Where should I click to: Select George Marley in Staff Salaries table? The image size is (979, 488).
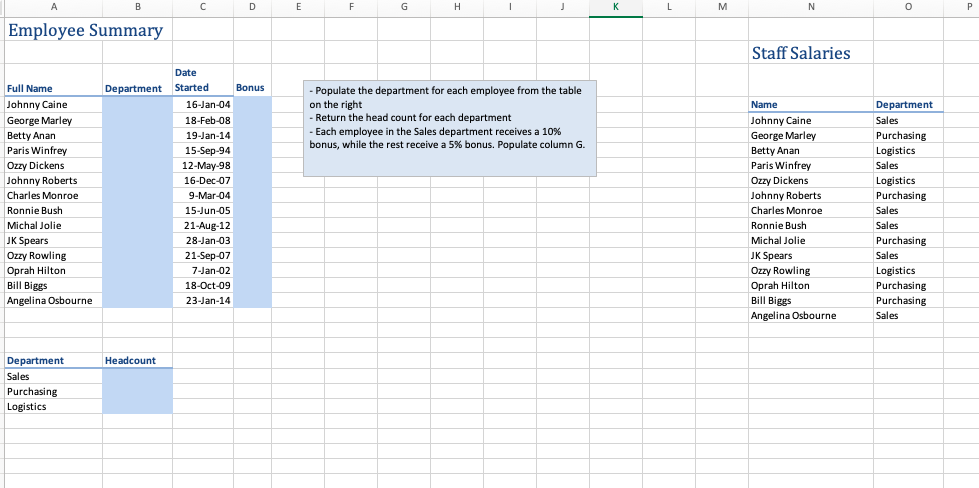[810, 135]
